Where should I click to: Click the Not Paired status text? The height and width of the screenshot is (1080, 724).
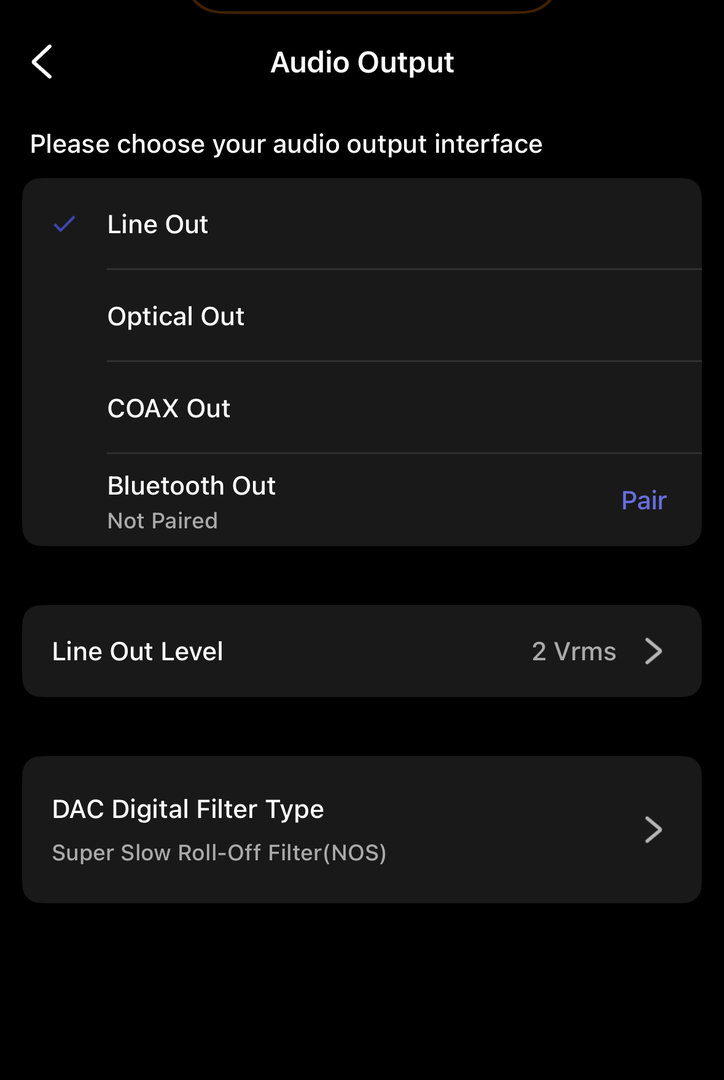click(162, 521)
